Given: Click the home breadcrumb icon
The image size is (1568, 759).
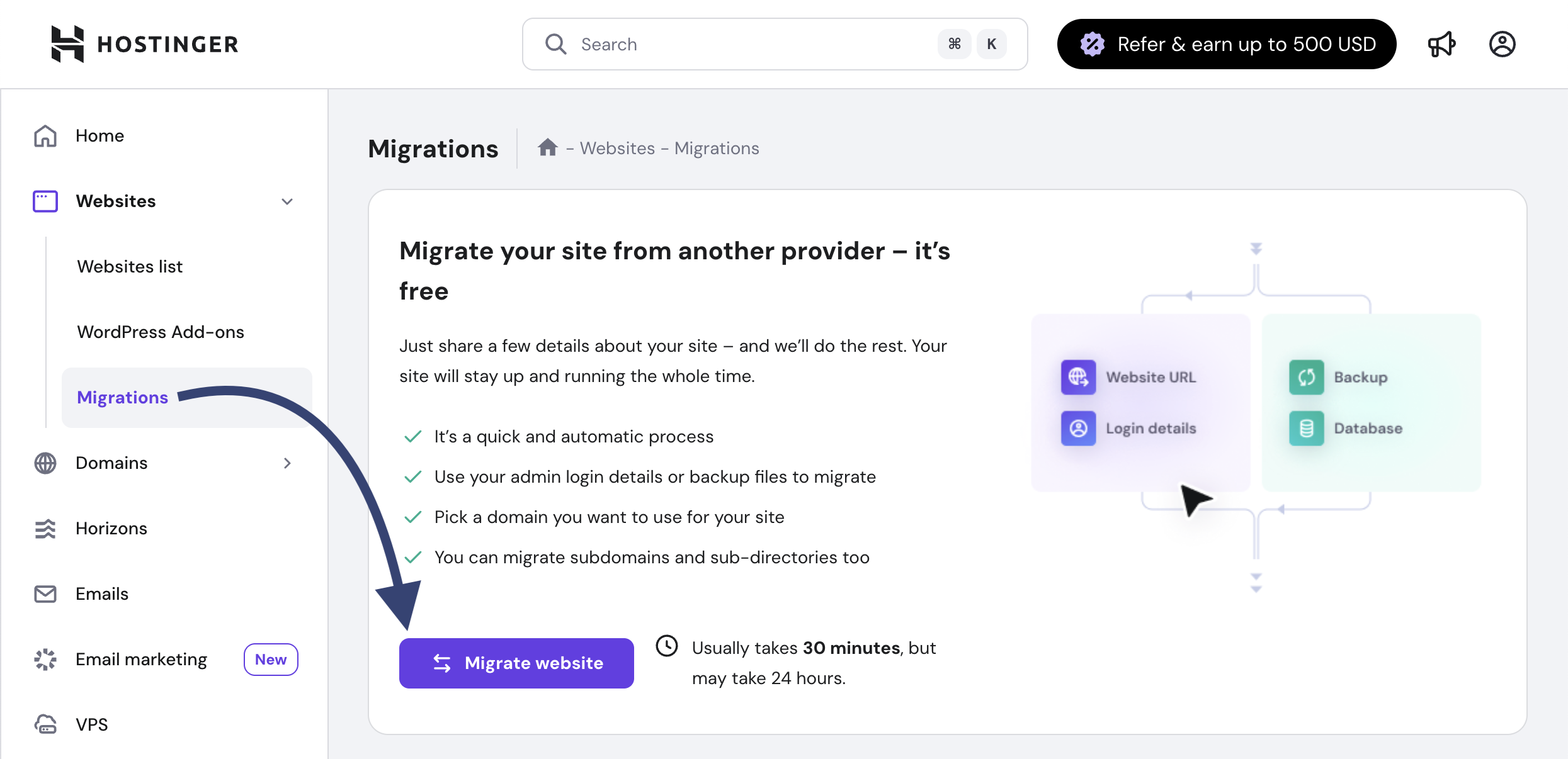Looking at the screenshot, I should pyautogui.click(x=547, y=148).
